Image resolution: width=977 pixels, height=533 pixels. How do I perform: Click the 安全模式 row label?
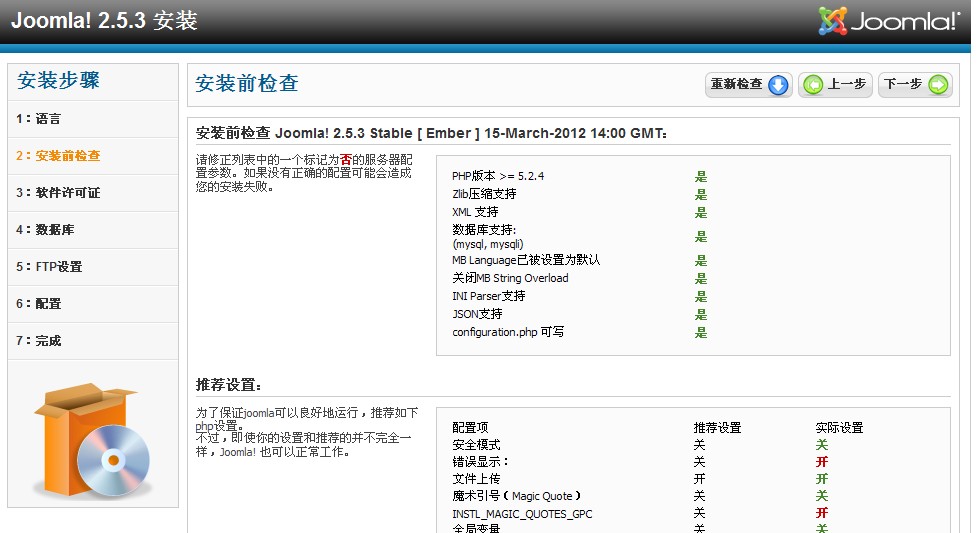tap(476, 444)
